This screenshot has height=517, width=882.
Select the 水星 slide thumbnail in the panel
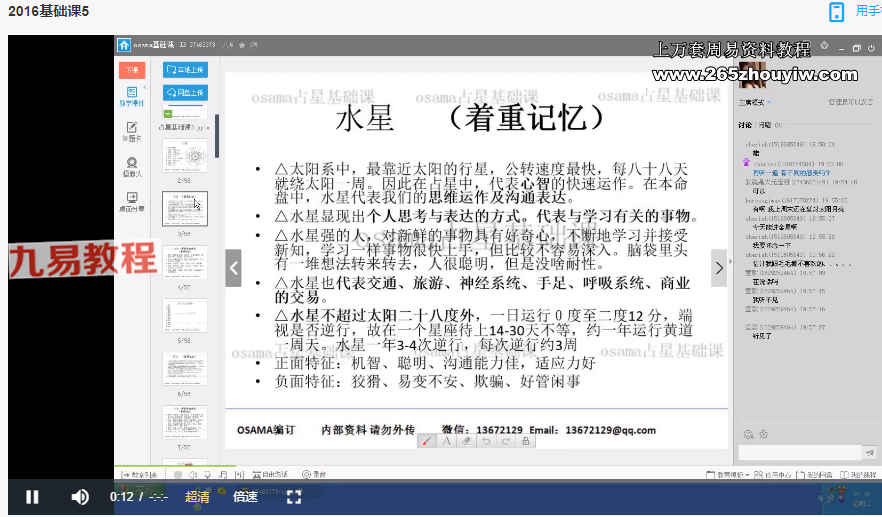click(x=184, y=209)
